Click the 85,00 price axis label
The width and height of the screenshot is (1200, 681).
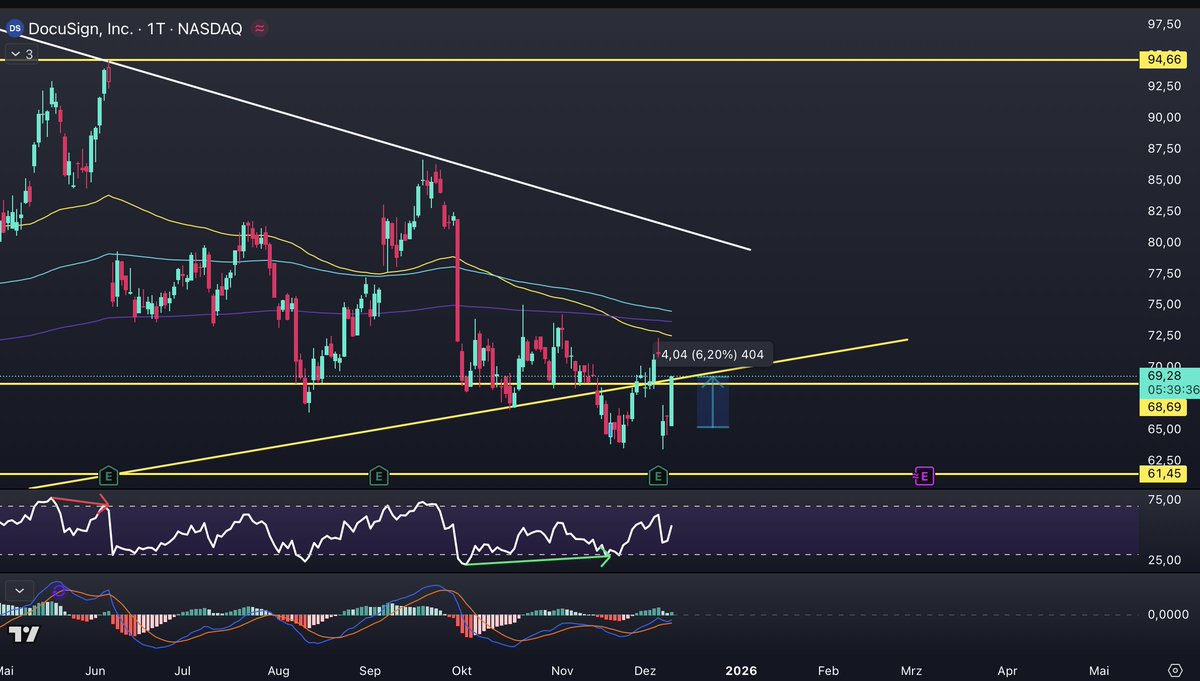[1165, 180]
